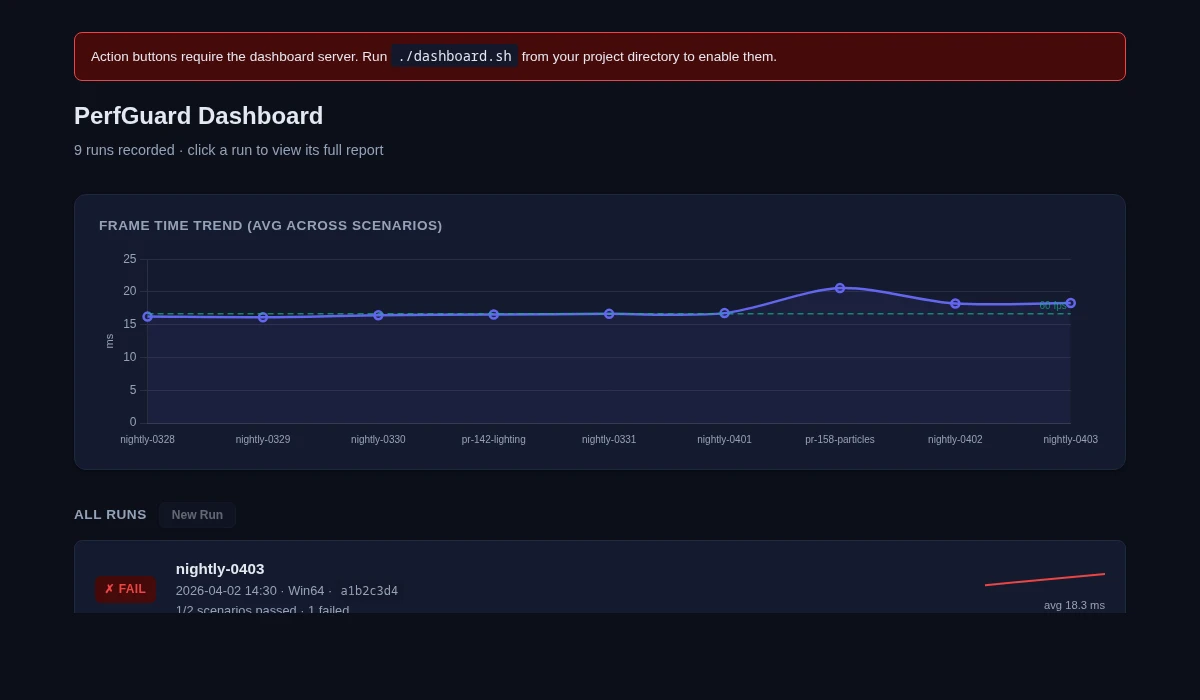The image size is (1200, 700).
Task: Click the ALL RUNS section heading
Action: tap(110, 514)
